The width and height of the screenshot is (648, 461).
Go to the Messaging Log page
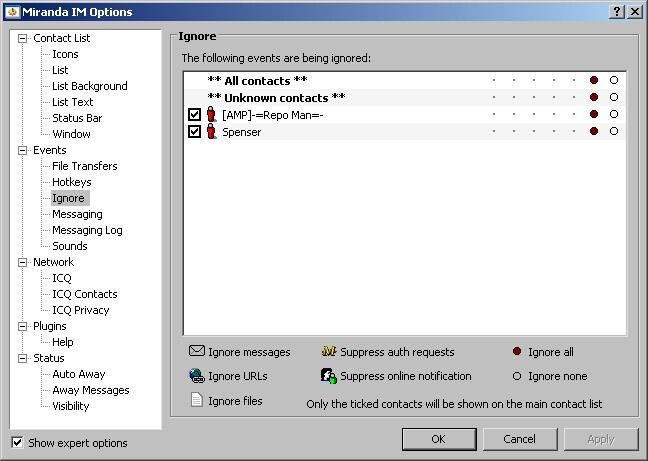[87, 230]
